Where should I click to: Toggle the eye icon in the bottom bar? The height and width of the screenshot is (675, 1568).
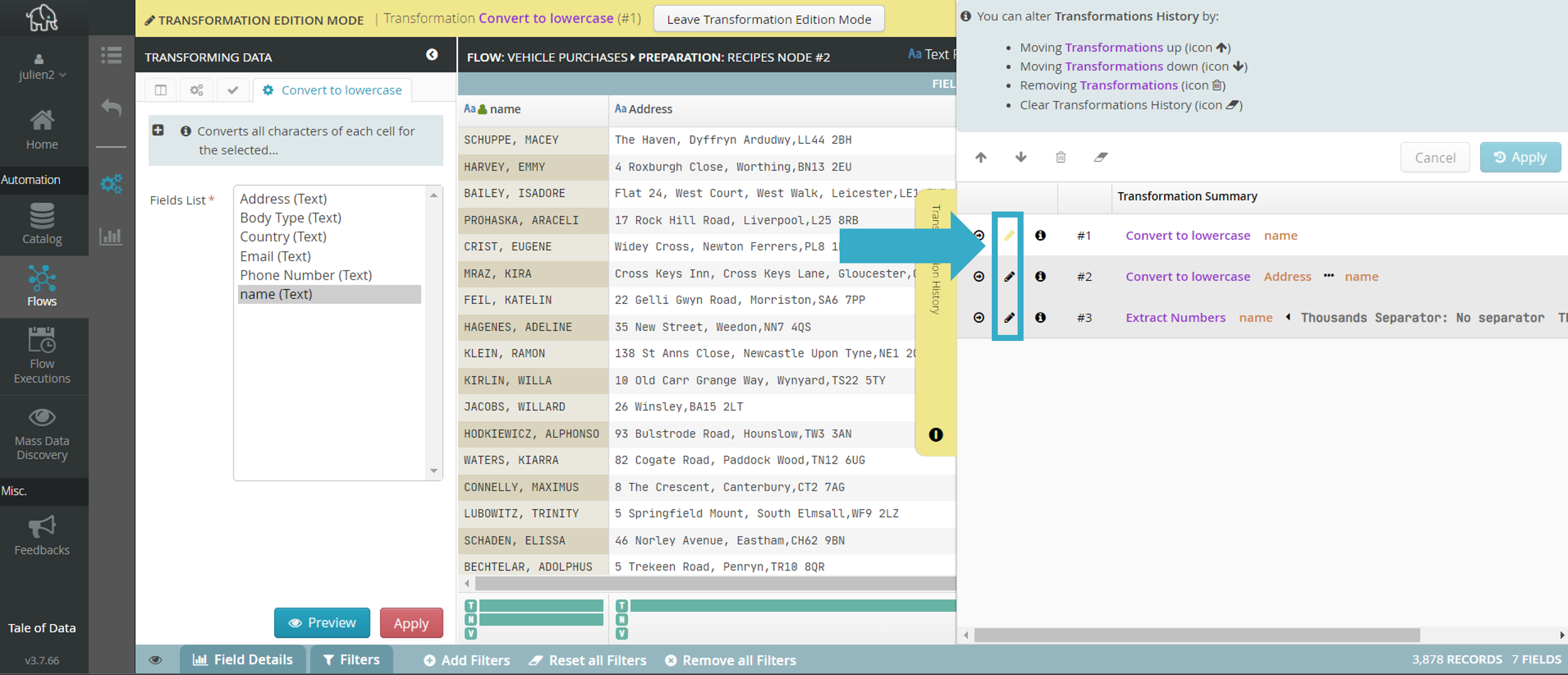pos(156,660)
